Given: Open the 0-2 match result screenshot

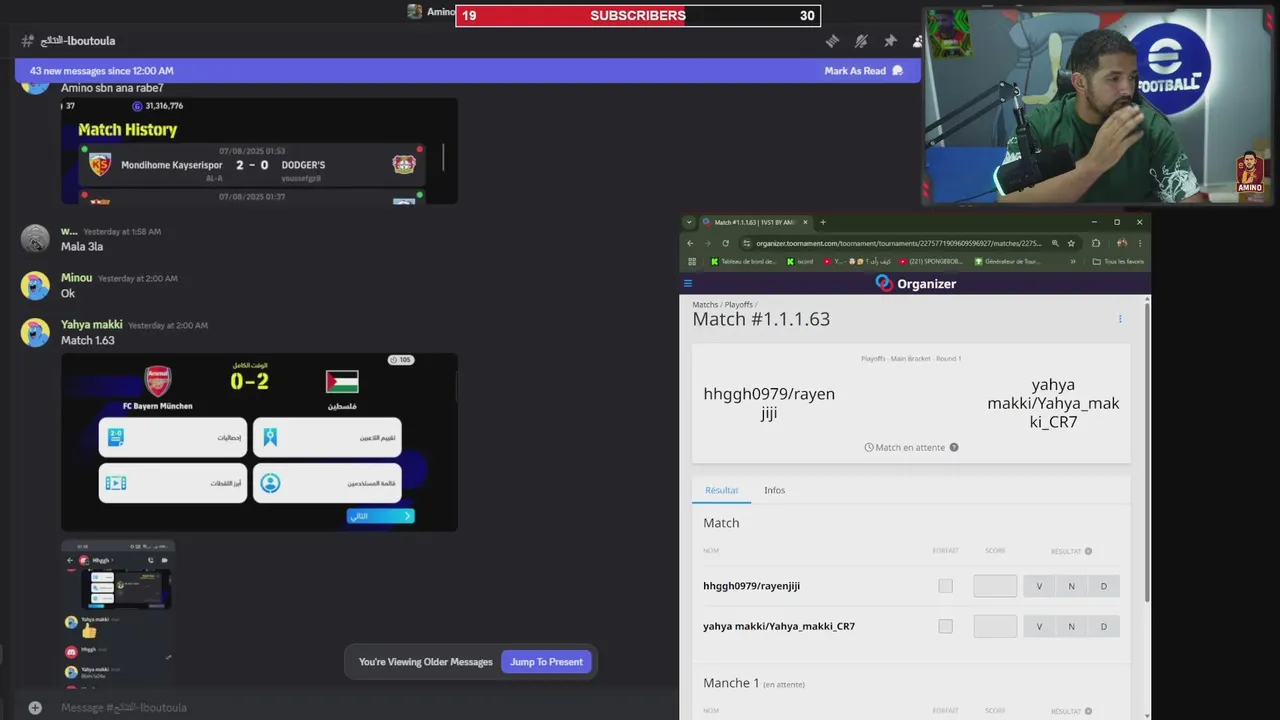Looking at the screenshot, I should click(x=260, y=442).
